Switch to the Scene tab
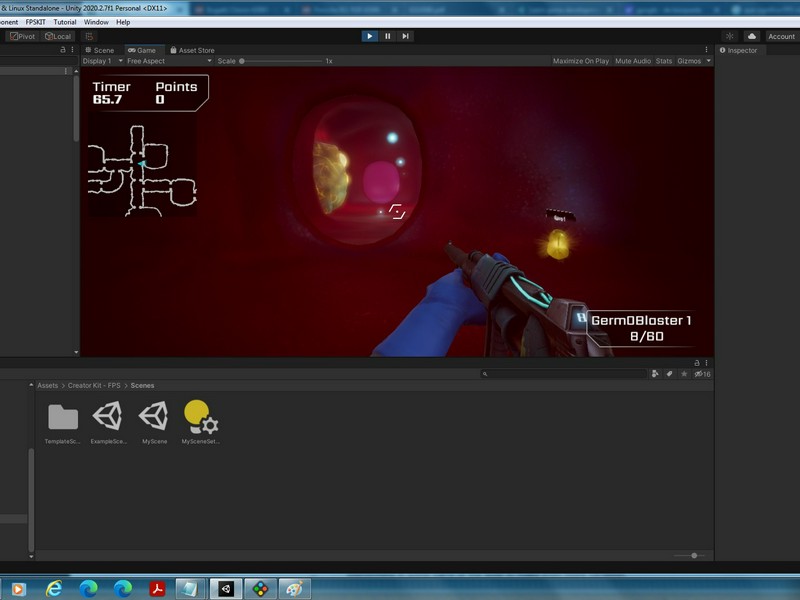This screenshot has height=600, width=800. coord(100,50)
